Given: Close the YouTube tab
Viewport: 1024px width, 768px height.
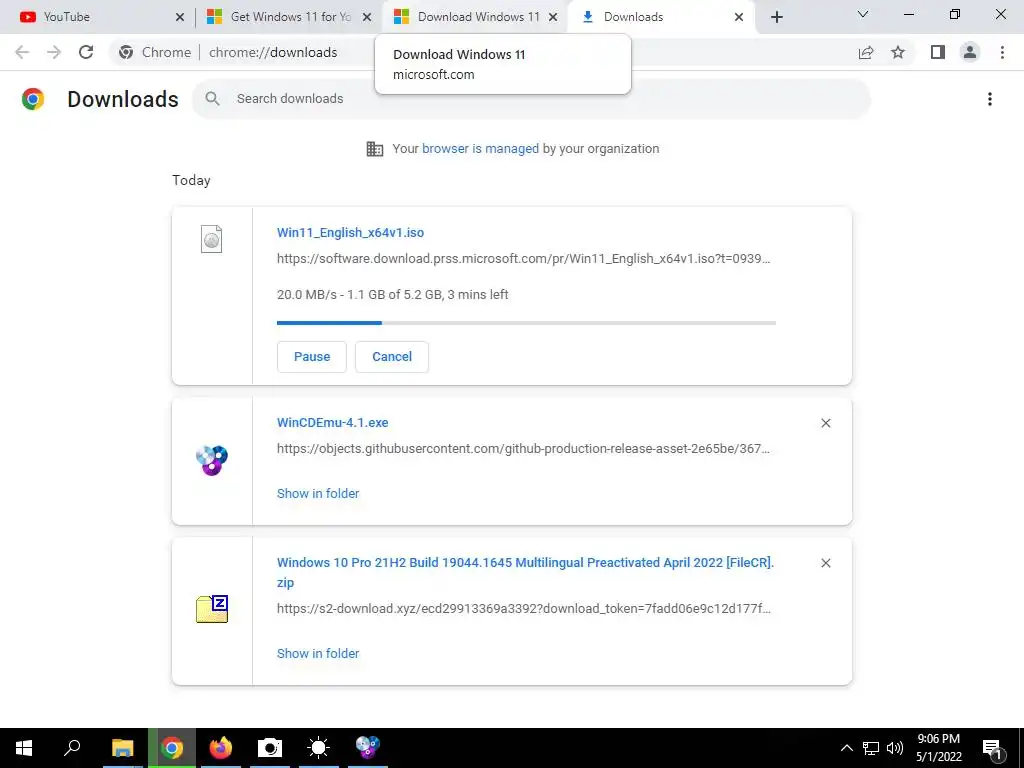Looking at the screenshot, I should 180,17.
